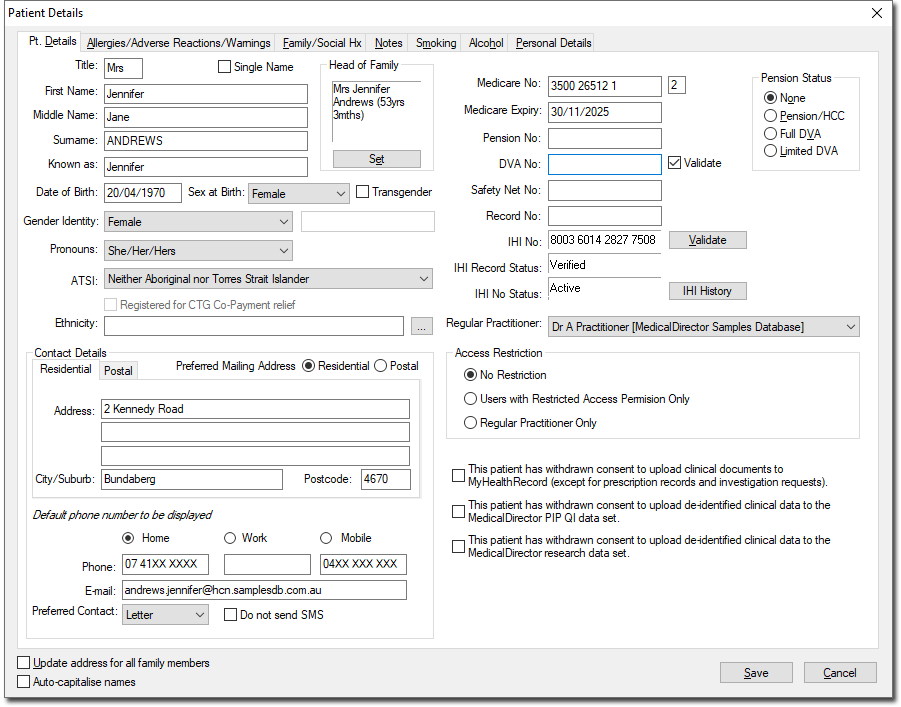
Task: Open the Alcohol tab
Action: tap(486, 43)
